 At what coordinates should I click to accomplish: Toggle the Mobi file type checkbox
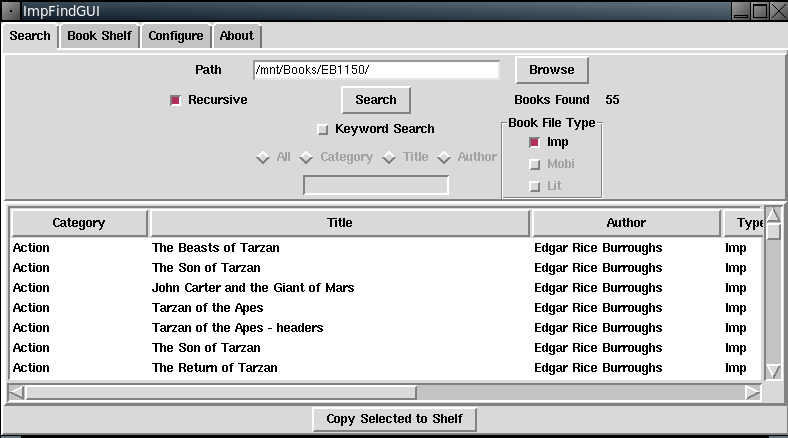coord(535,164)
